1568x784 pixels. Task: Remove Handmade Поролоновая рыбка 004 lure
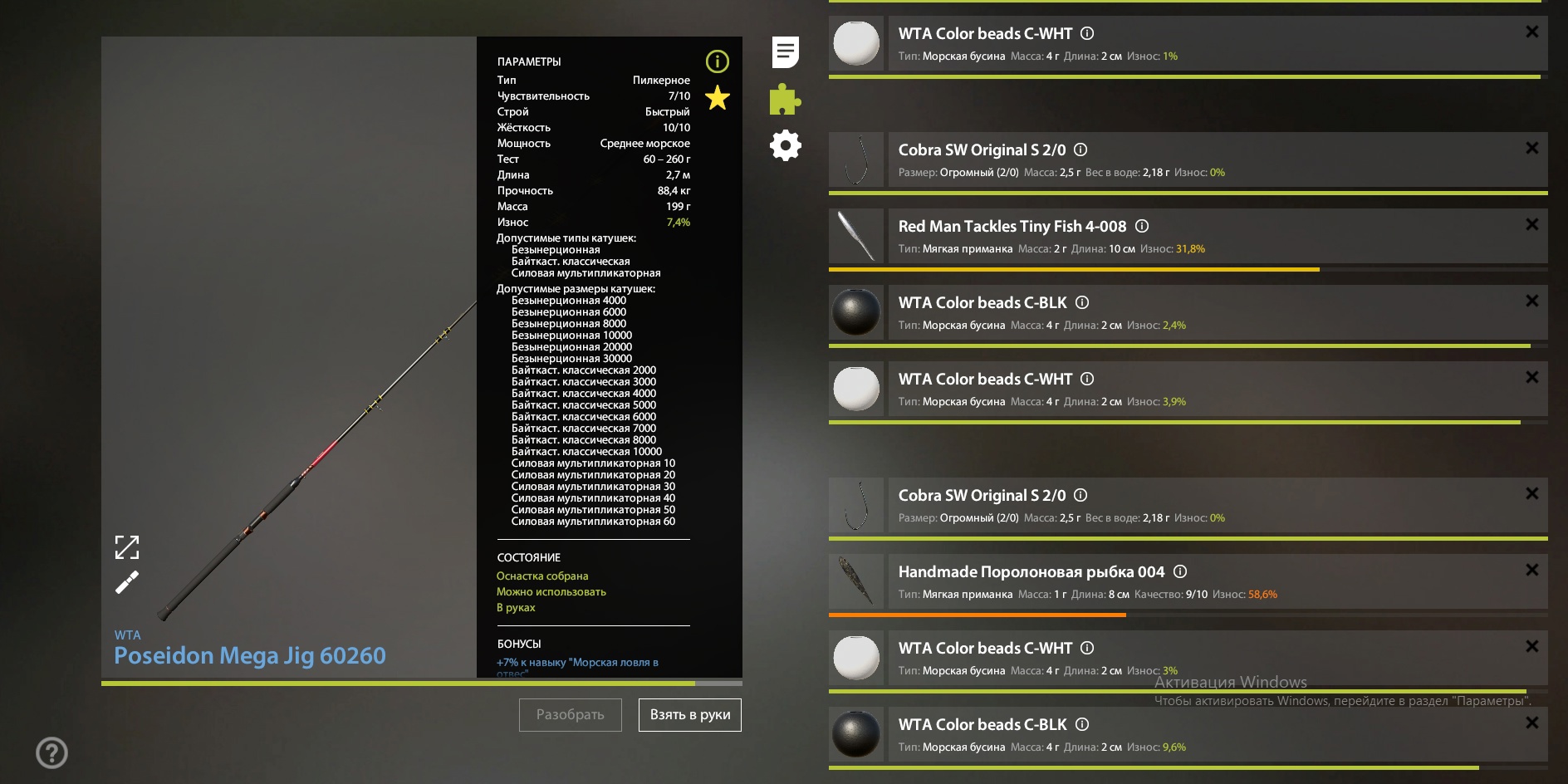(1532, 570)
